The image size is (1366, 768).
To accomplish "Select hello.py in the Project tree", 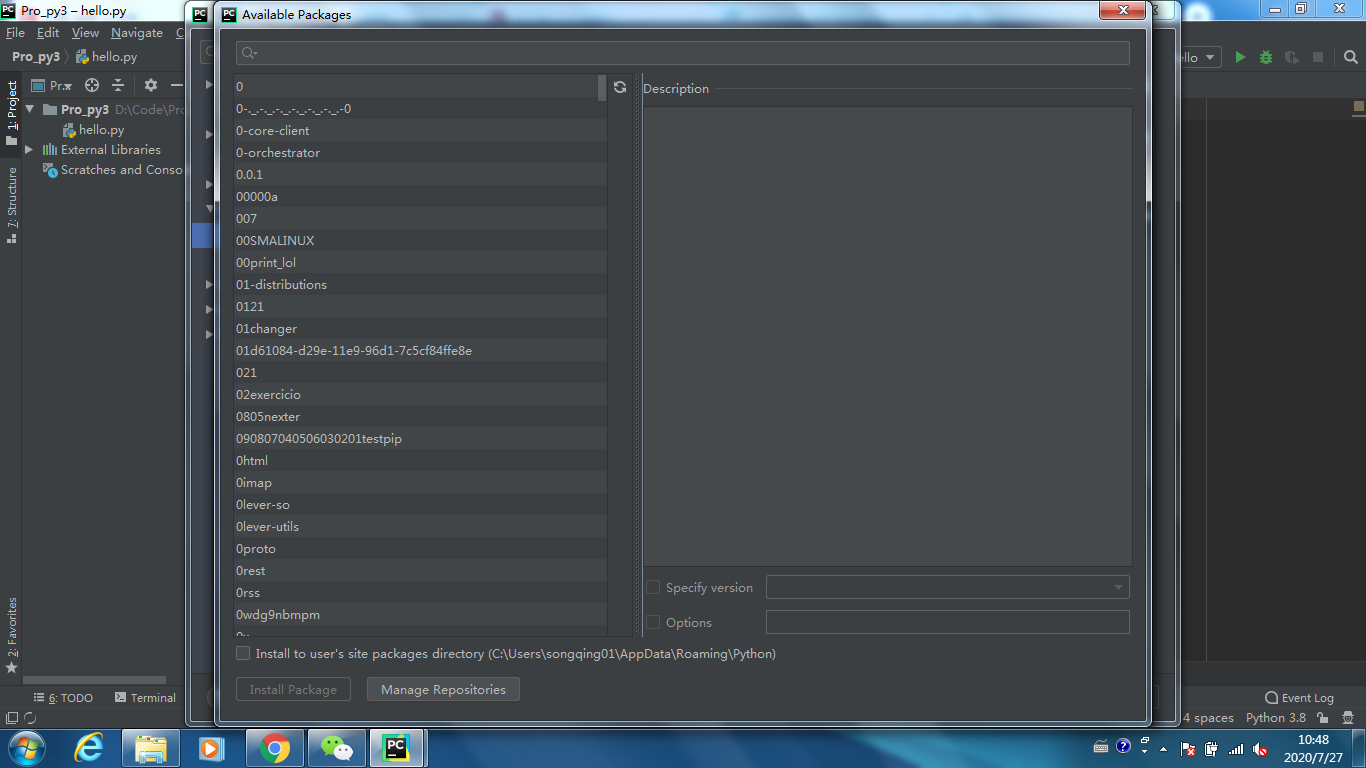I will point(93,130).
